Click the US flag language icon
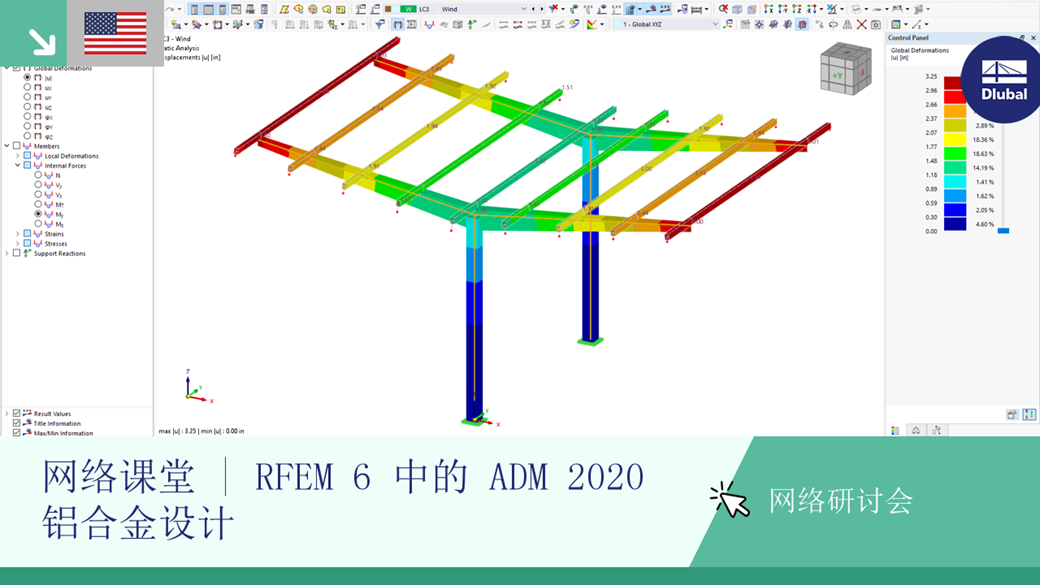Screen dimensions: 1040x585 click(x=115, y=33)
